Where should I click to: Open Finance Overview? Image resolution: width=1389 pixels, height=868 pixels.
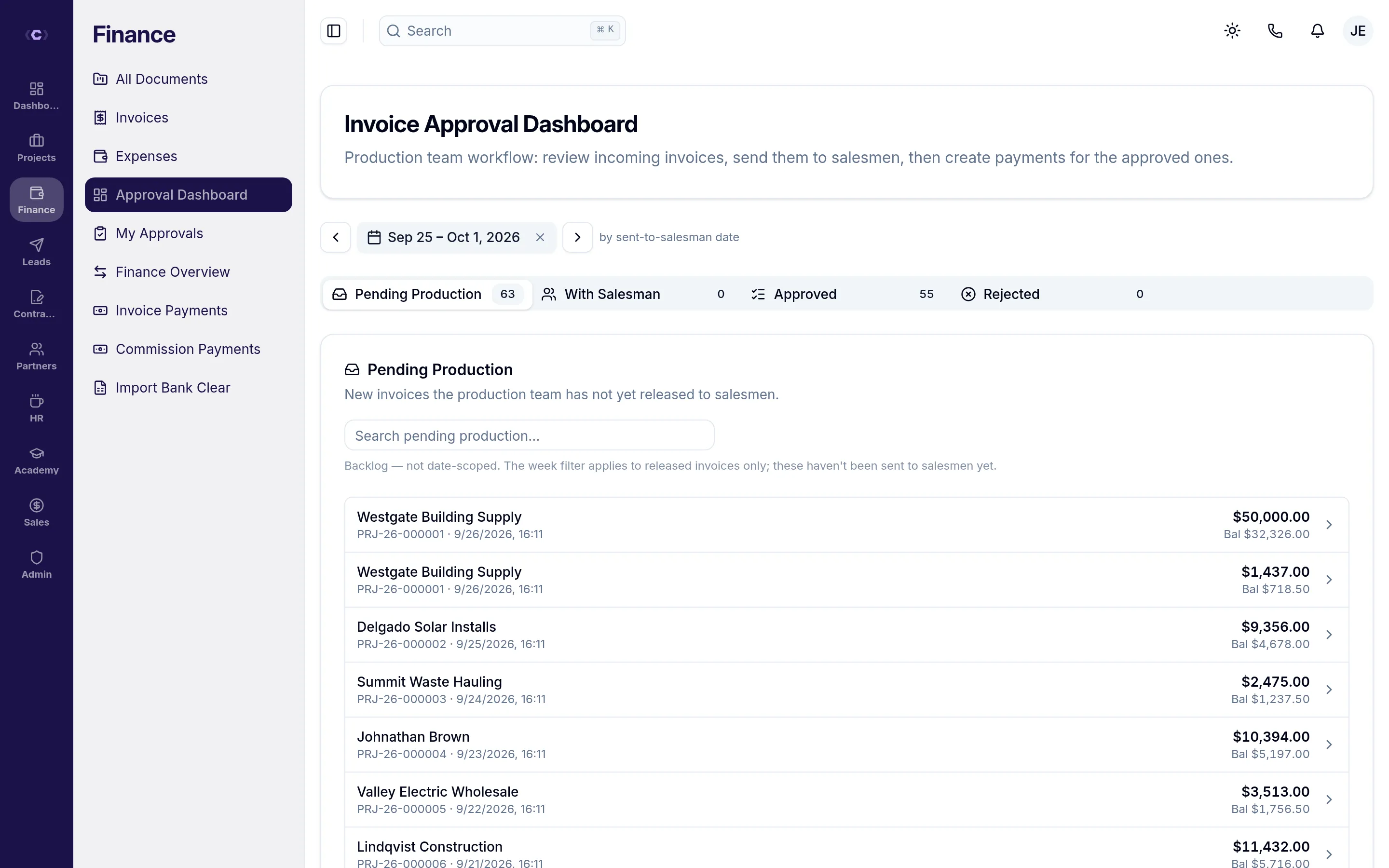188,272
